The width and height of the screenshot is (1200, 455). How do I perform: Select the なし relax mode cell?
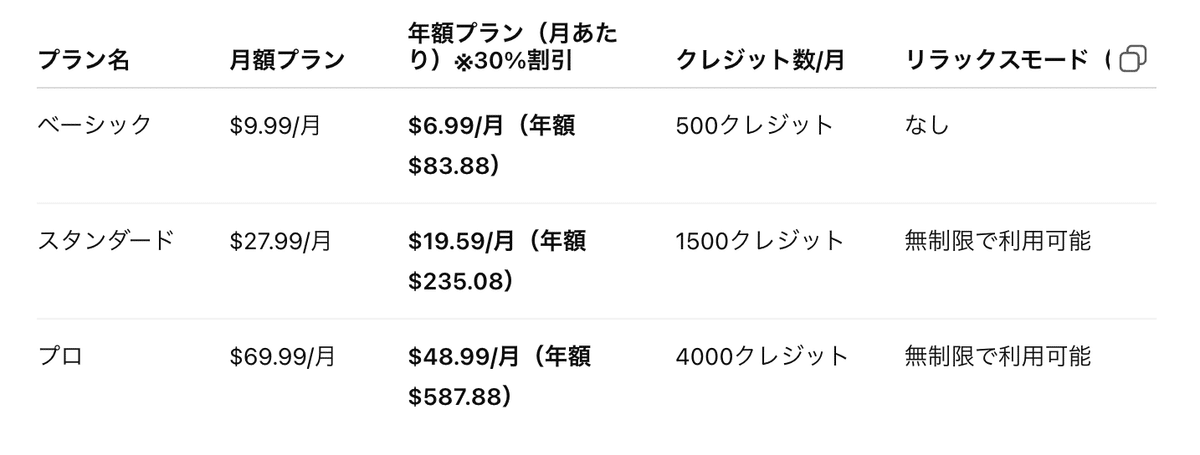point(926,126)
